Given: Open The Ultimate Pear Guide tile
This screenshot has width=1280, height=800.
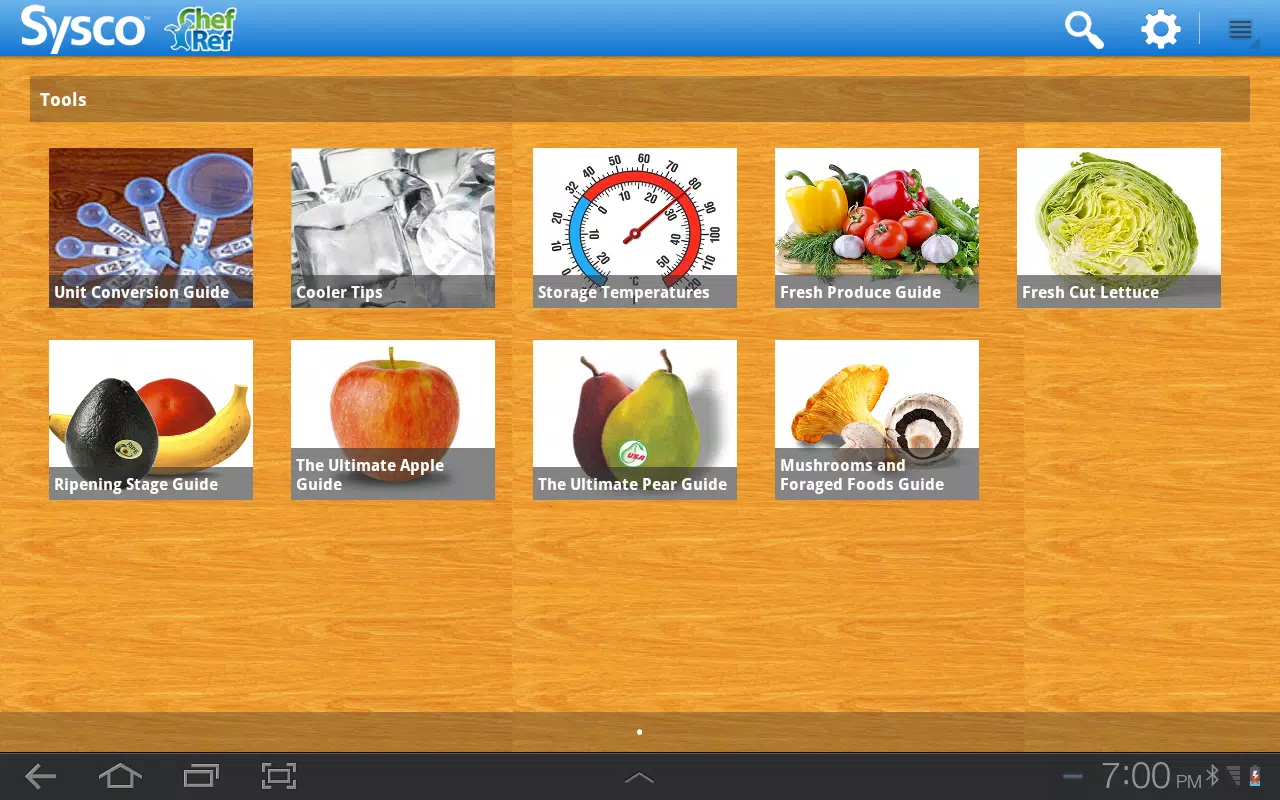Looking at the screenshot, I should [x=635, y=420].
